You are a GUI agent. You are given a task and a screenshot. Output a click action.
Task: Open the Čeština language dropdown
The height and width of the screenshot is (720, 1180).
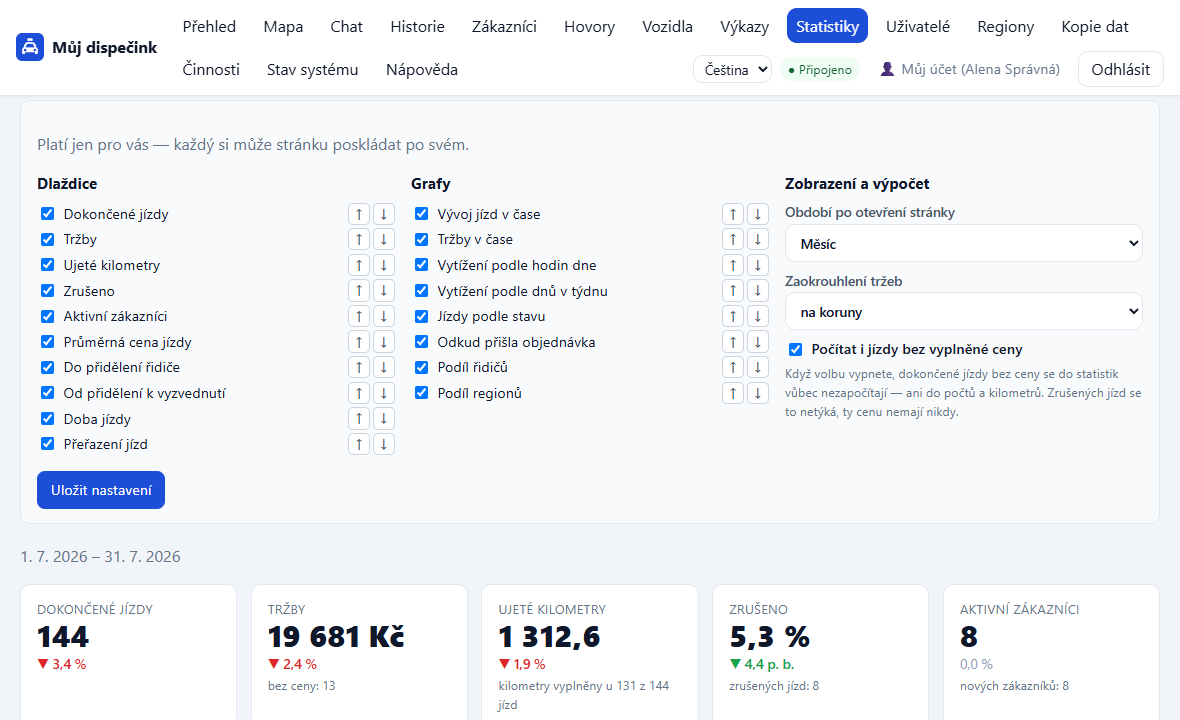point(732,69)
